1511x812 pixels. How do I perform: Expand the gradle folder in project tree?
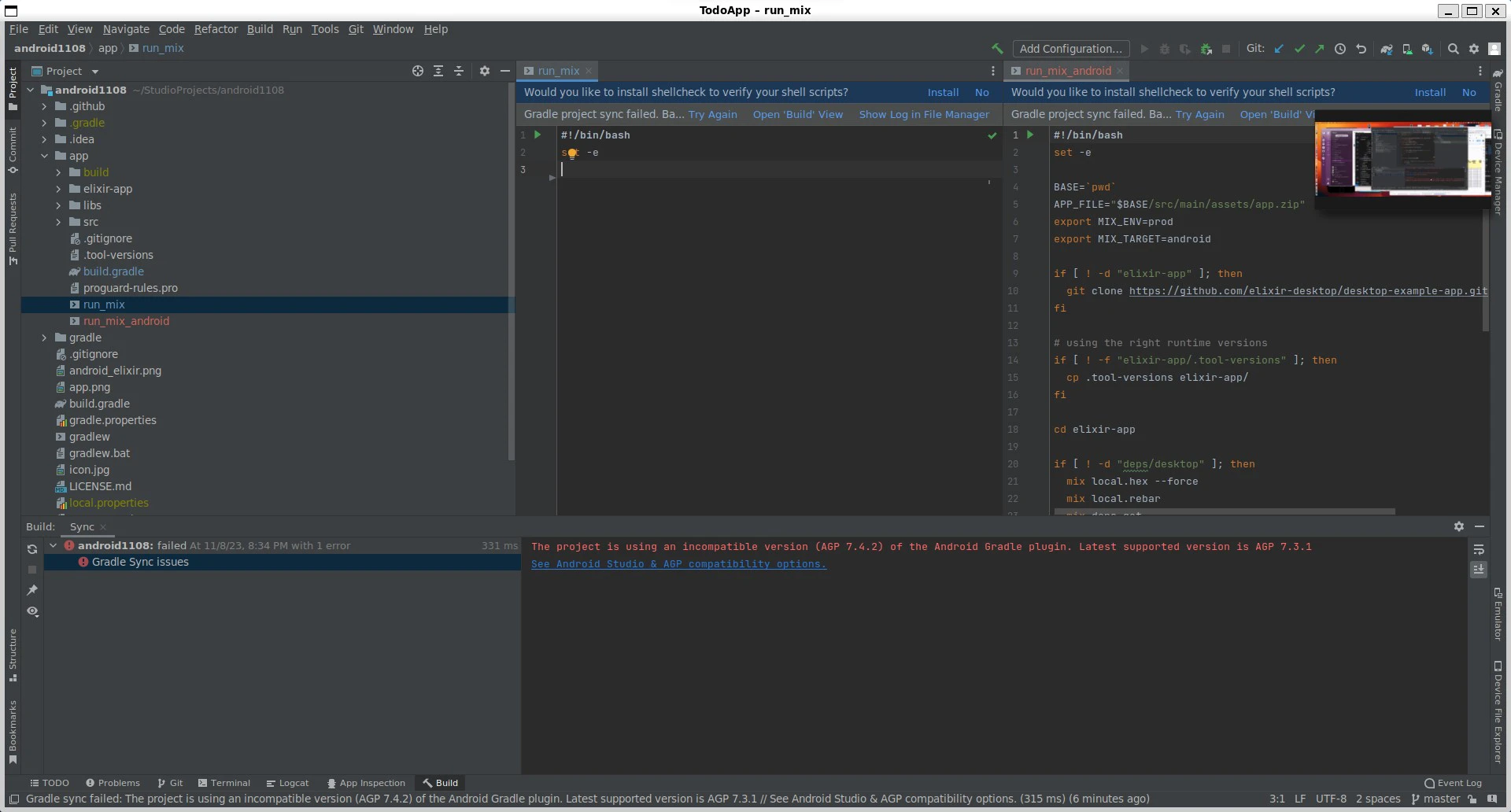pyautogui.click(x=45, y=338)
